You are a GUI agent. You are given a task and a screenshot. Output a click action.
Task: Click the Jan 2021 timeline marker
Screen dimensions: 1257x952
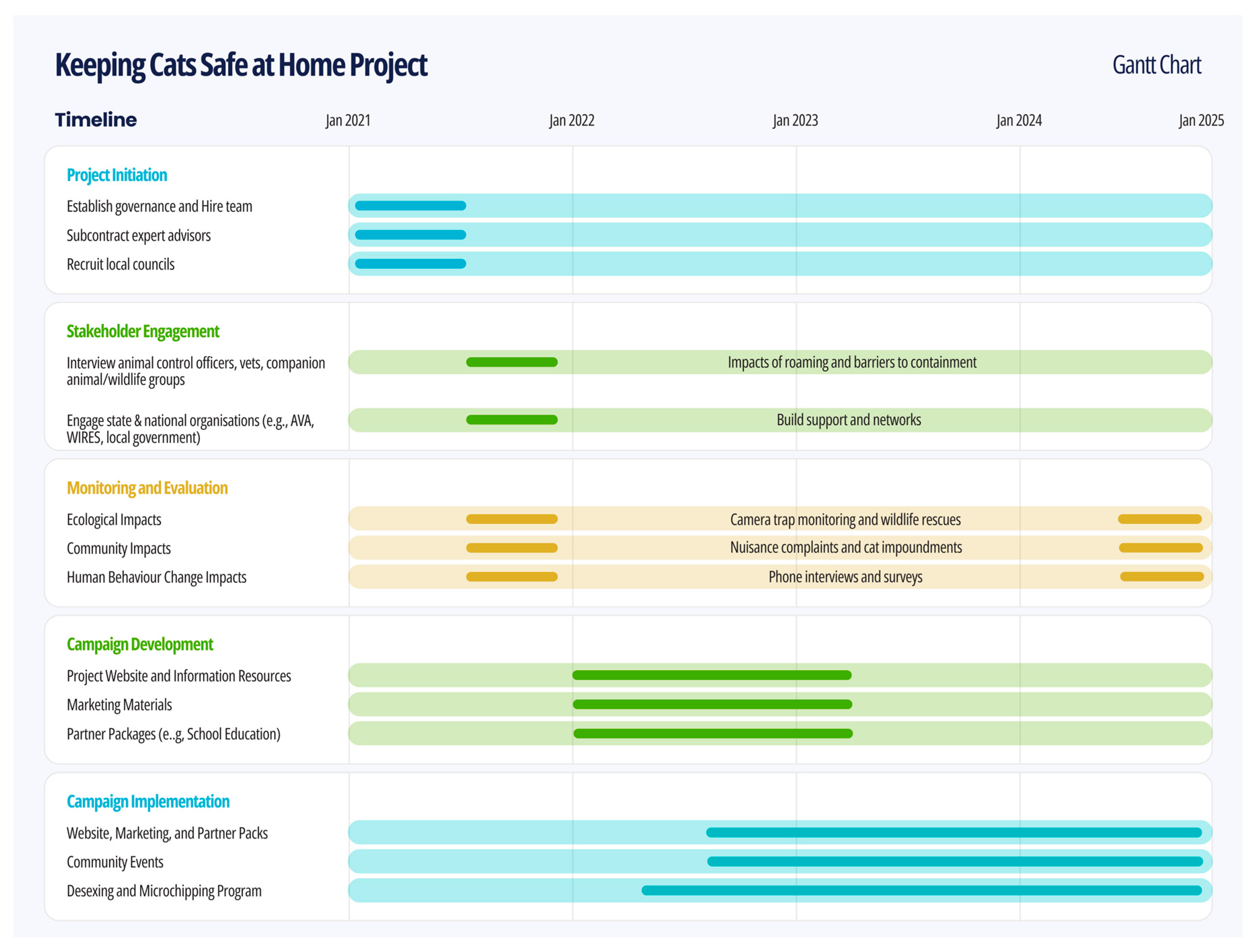pos(348,120)
